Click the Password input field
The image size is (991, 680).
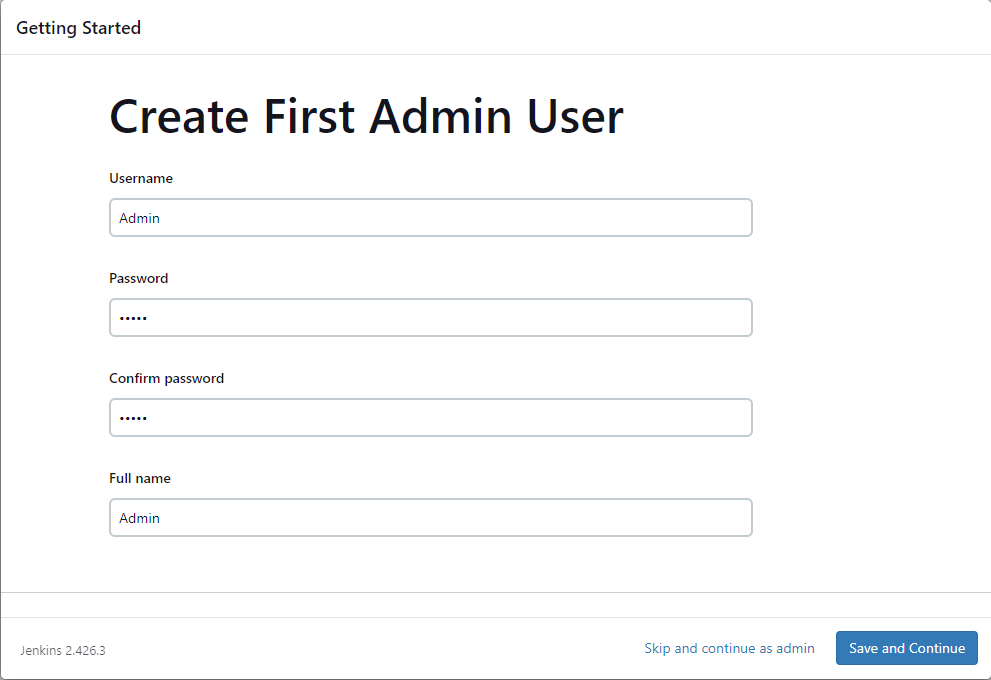[430, 317]
